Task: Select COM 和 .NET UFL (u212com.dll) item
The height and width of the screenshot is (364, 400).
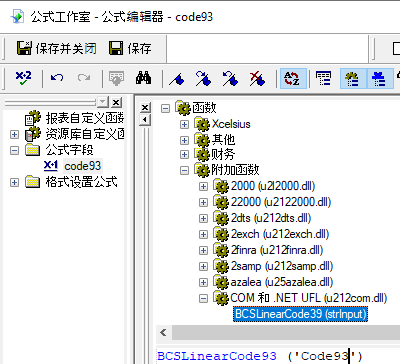Action: click(x=309, y=298)
